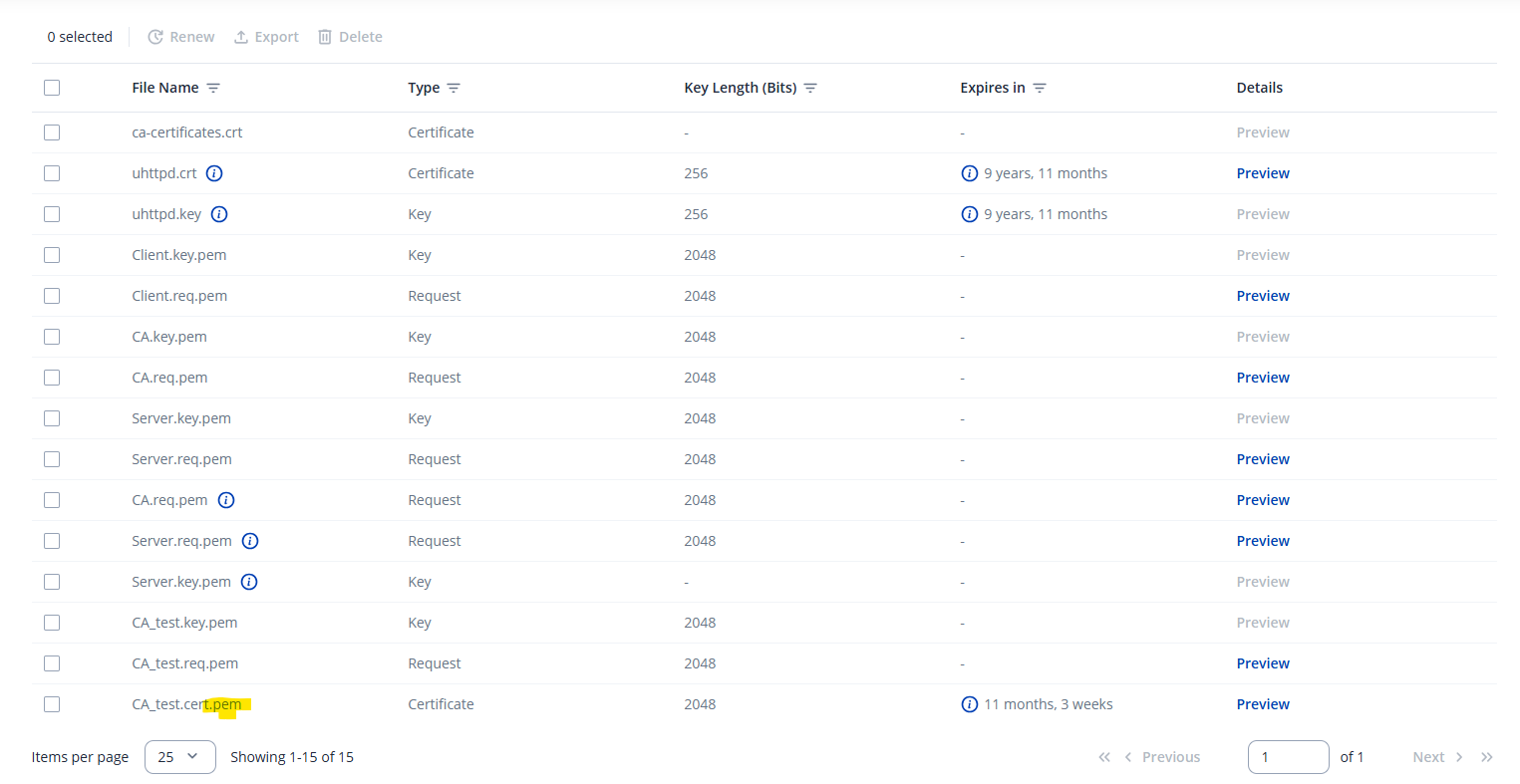Click the page number input field
Screen dimensions: 1520x784
point(1287,757)
